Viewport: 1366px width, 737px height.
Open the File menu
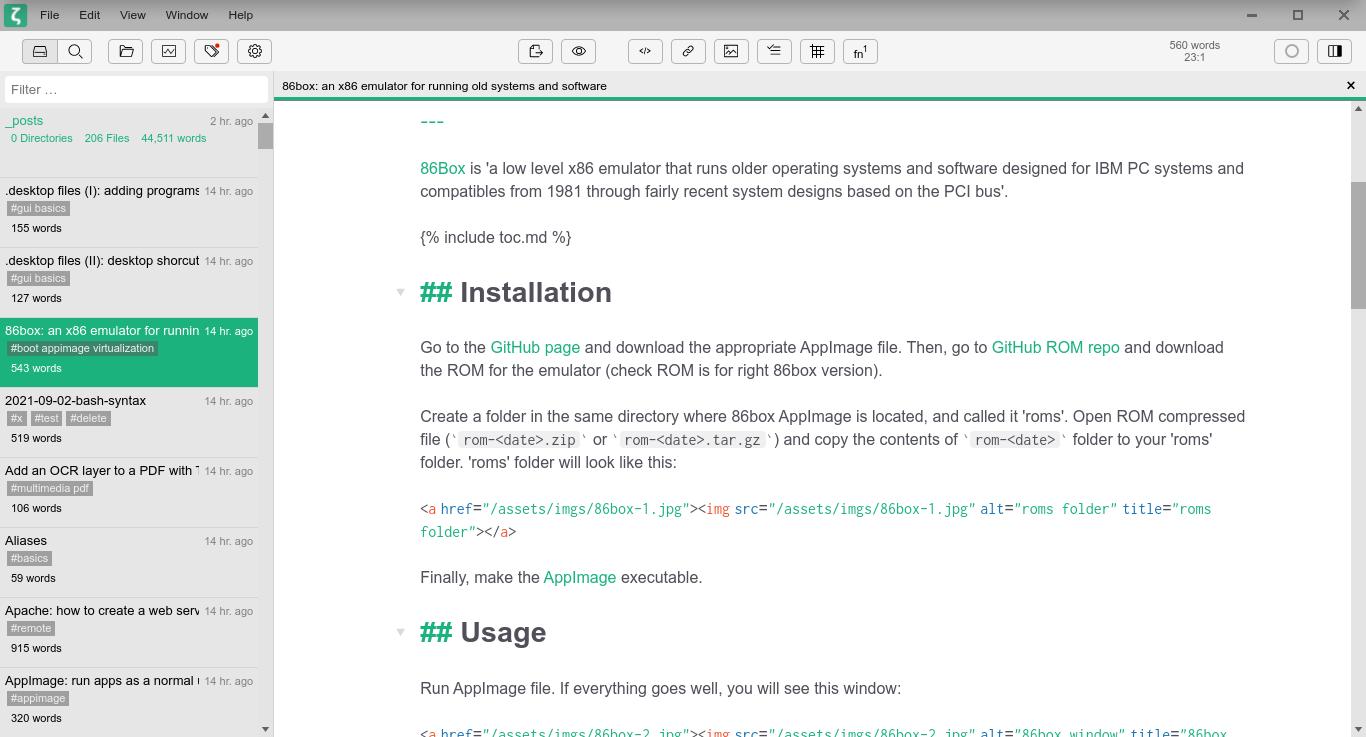click(49, 15)
